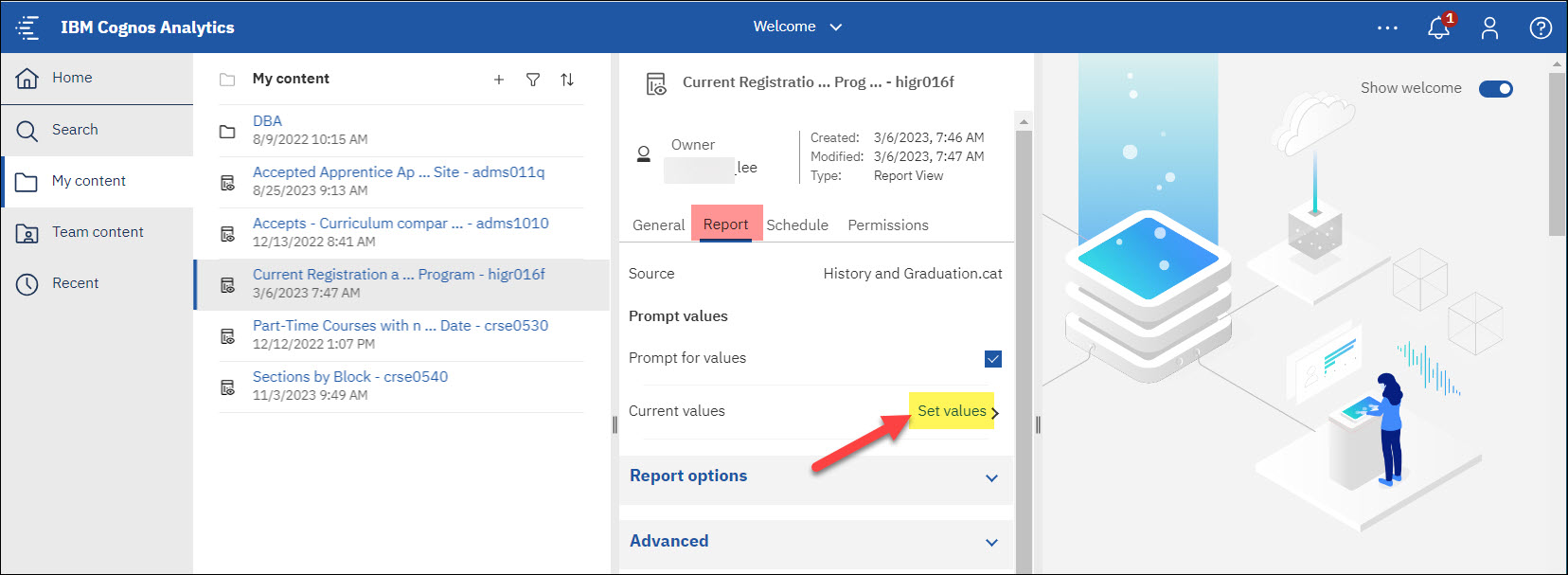1568x575 pixels.
Task: Open the filter funnel icon
Action: (533, 80)
